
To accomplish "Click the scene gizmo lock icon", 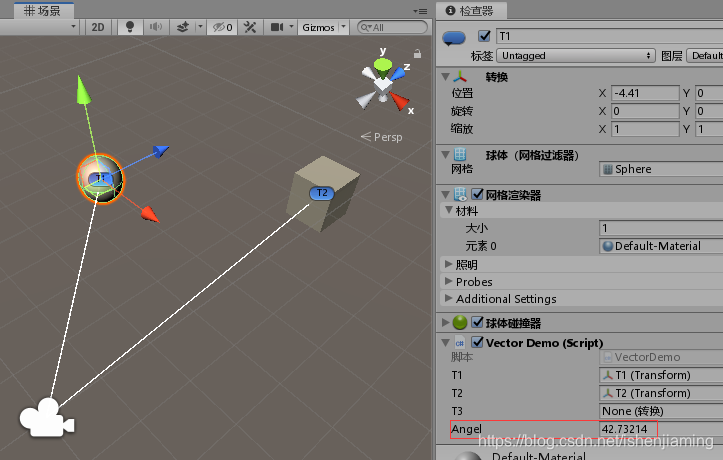I will tap(417, 54).
